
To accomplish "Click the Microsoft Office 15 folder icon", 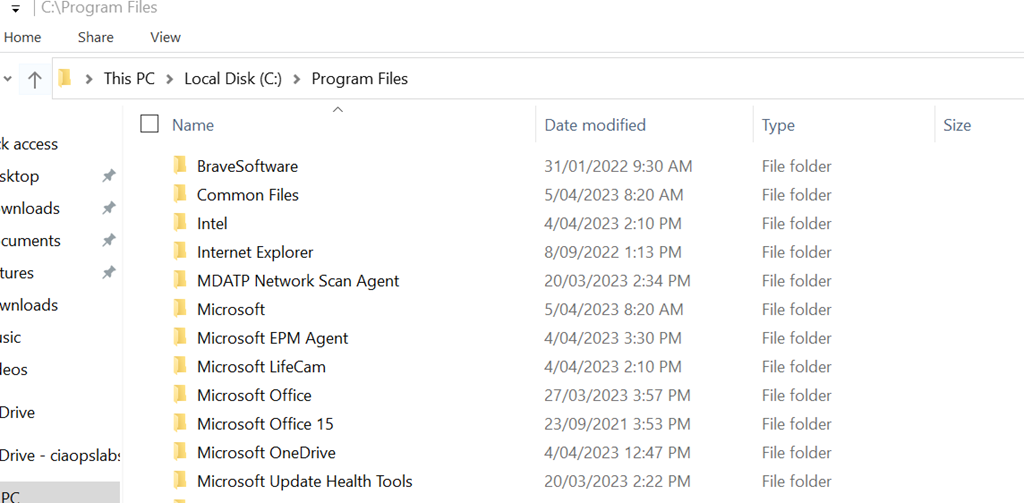I will click(180, 424).
